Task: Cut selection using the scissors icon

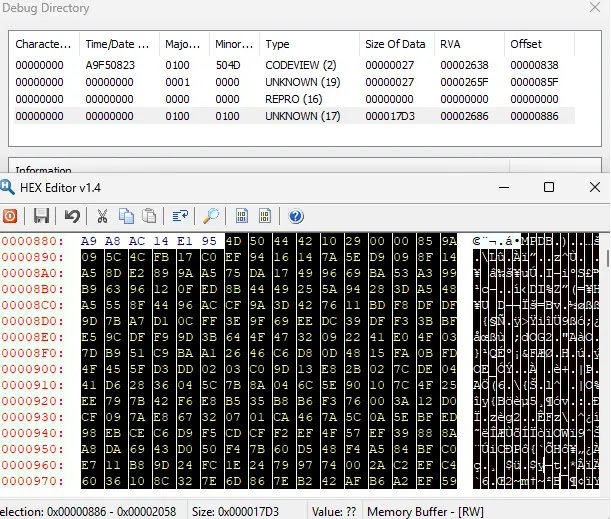Action: pos(102,216)
